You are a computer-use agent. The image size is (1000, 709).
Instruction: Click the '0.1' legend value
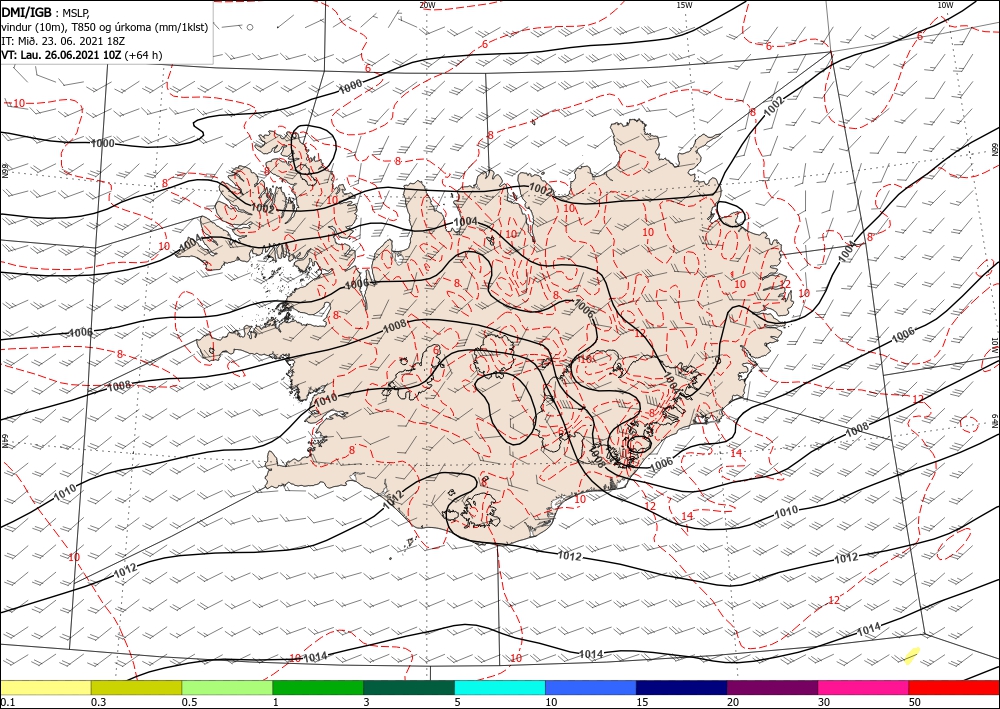7,702
